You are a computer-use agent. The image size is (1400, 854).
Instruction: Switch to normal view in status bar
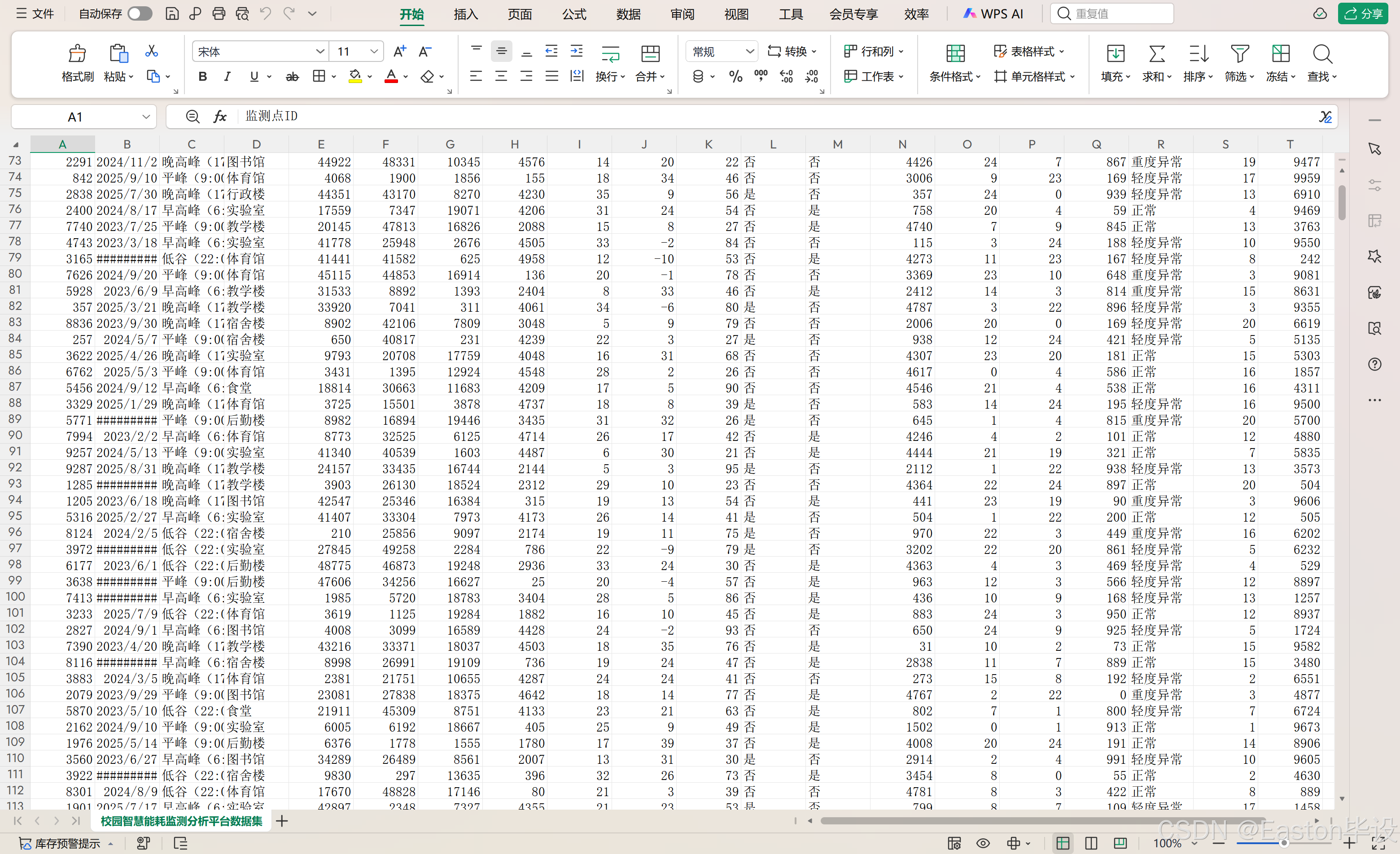(x=1063, y=843)
